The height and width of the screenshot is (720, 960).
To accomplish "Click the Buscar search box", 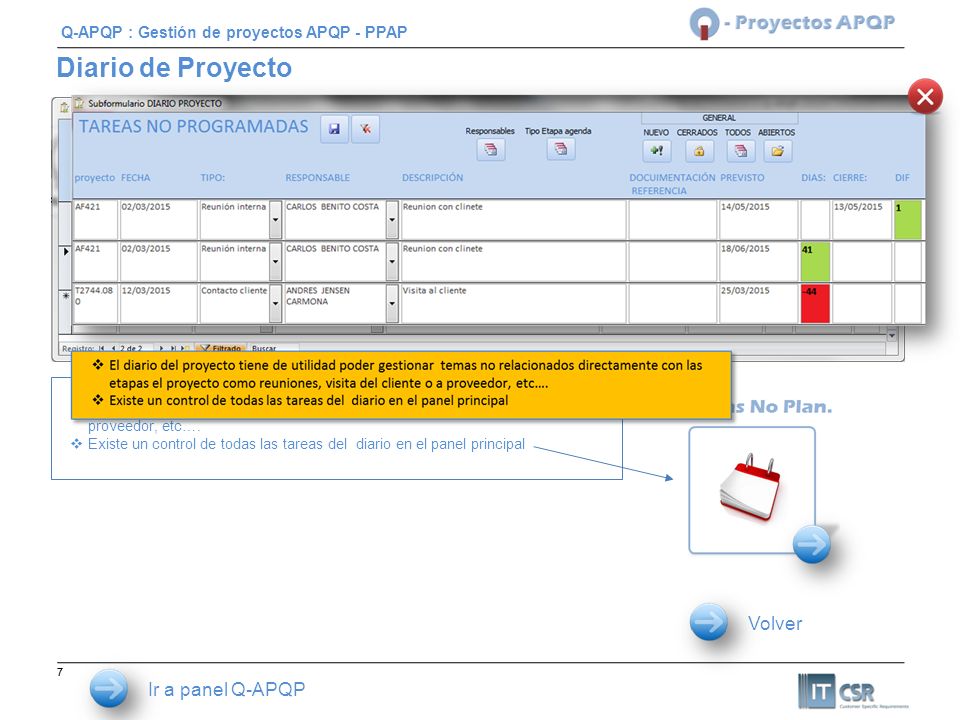I will pos(272,348).
